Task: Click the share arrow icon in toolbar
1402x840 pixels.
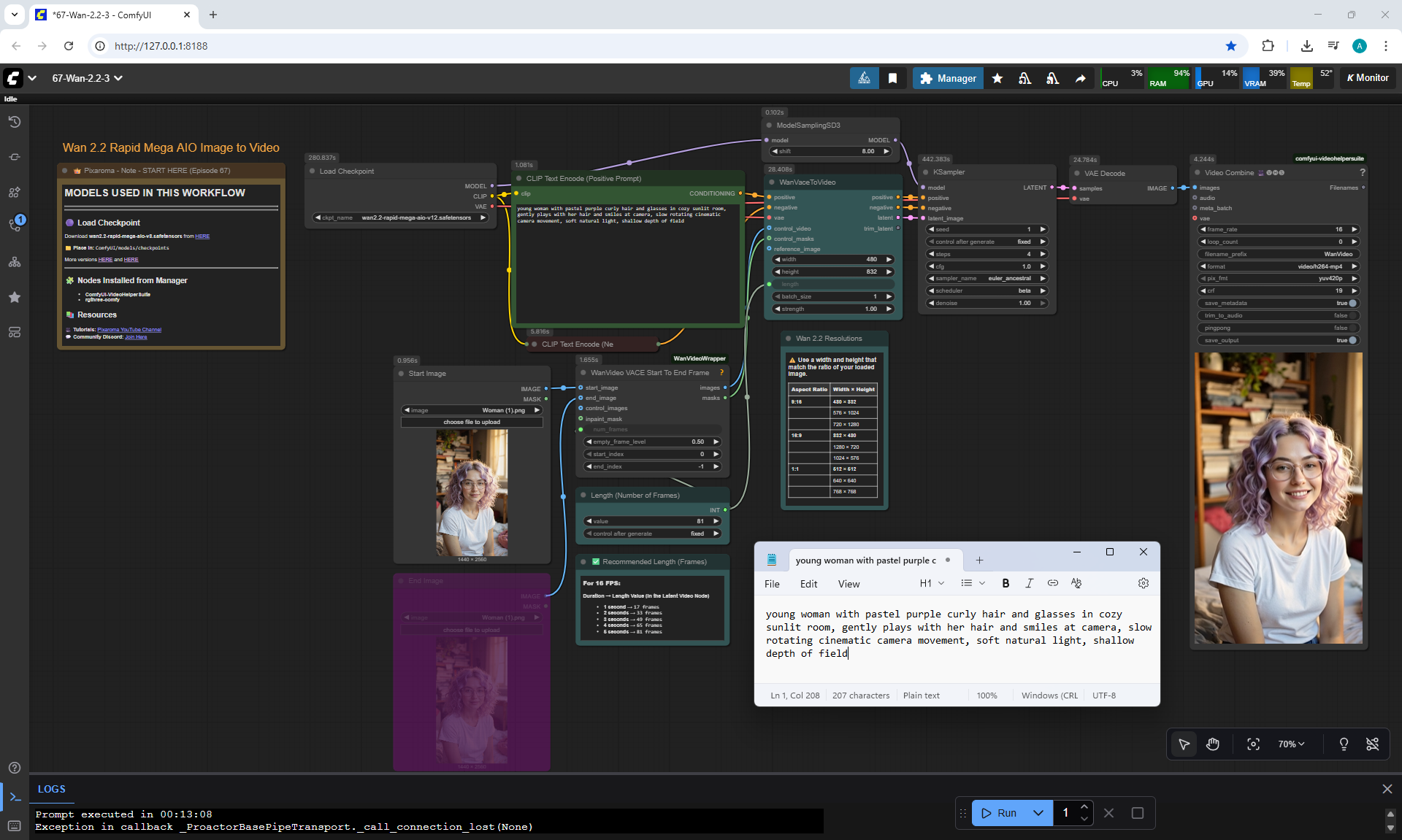Action: click(1080, 78)
